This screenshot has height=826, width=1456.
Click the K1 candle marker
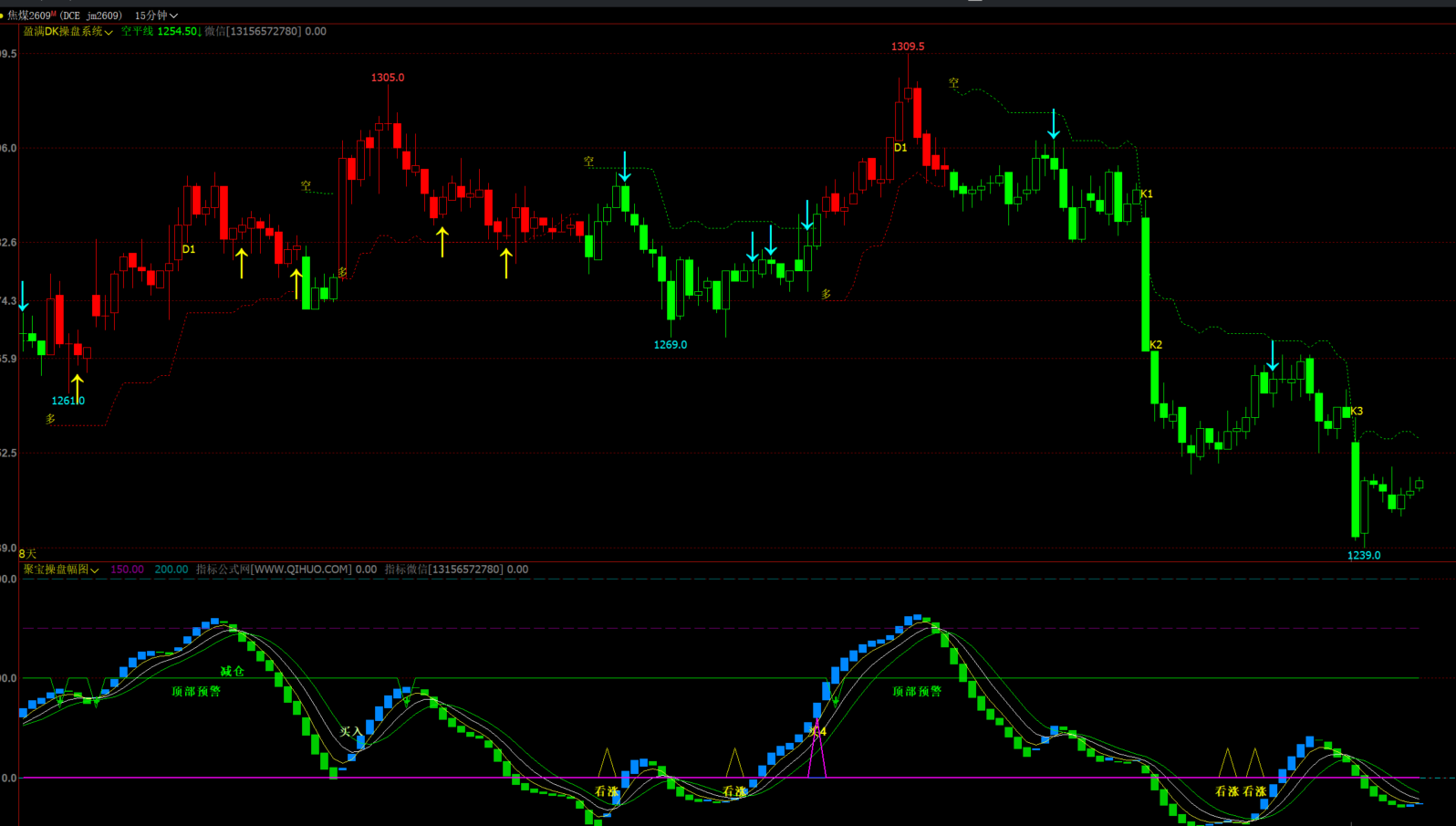[x=1147, y=194]
